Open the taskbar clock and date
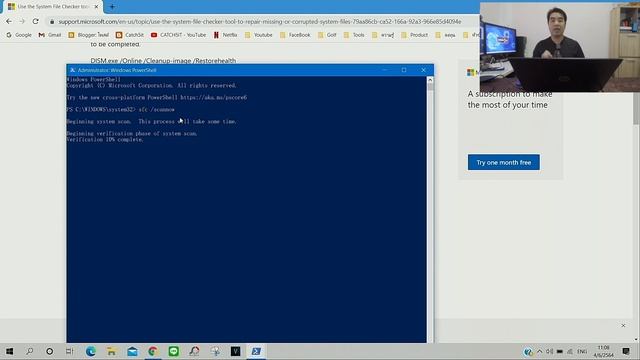 [604, 351]
